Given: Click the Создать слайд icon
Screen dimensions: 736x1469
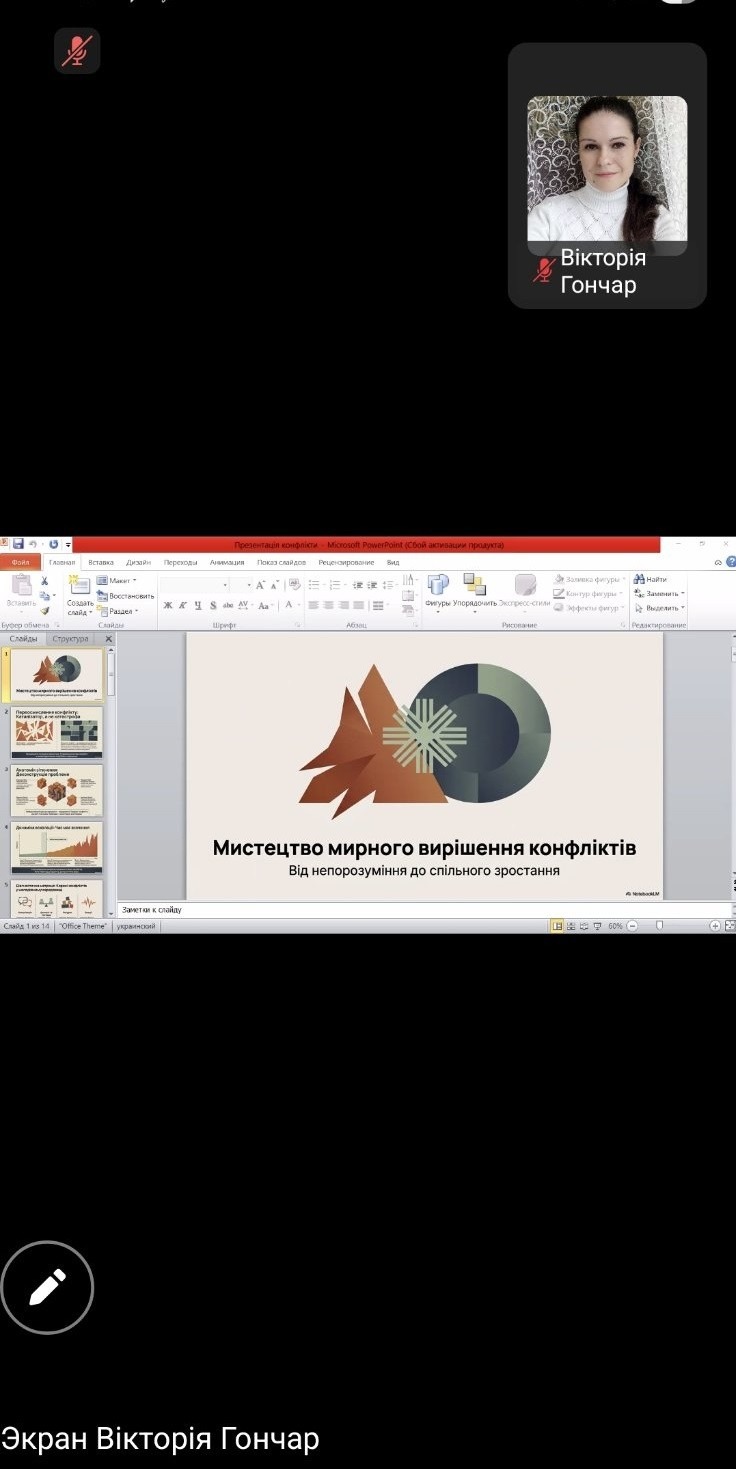Looking at the screenshot, I should click(80, 586).
